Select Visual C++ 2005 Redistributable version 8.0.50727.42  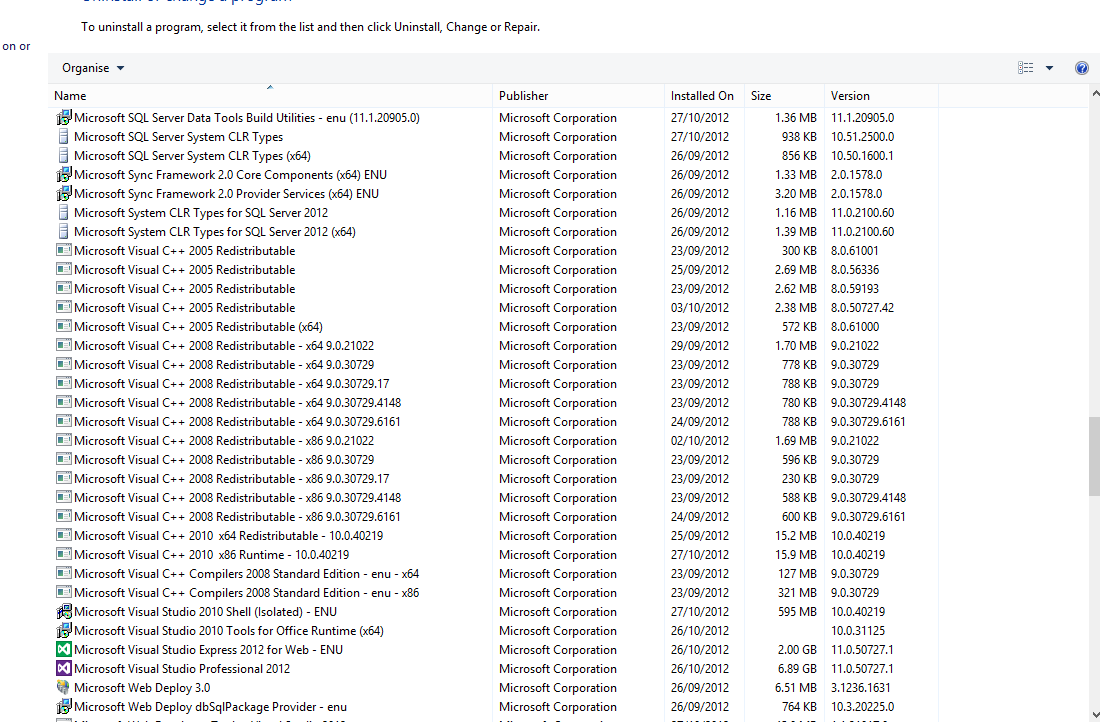tap(185, 308)
